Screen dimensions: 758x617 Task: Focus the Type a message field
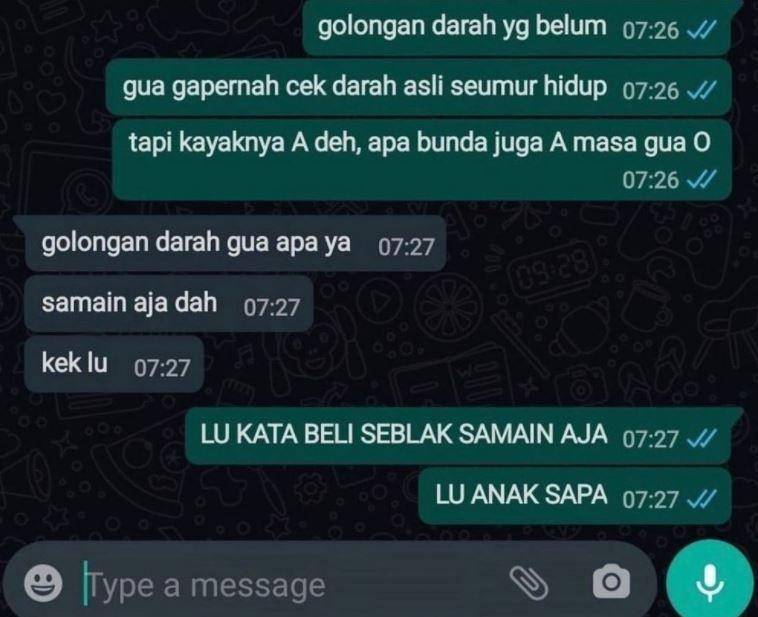pos(290,586)
